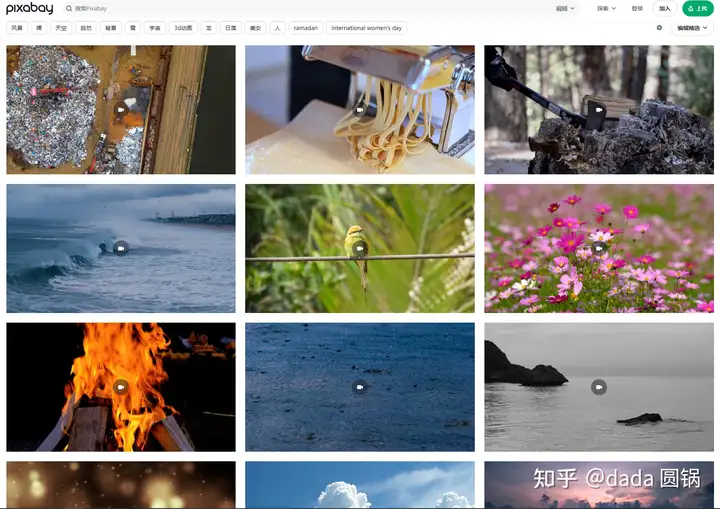Click video icon on axe in stump clip
720x509 pixels.
pos(599,109)
